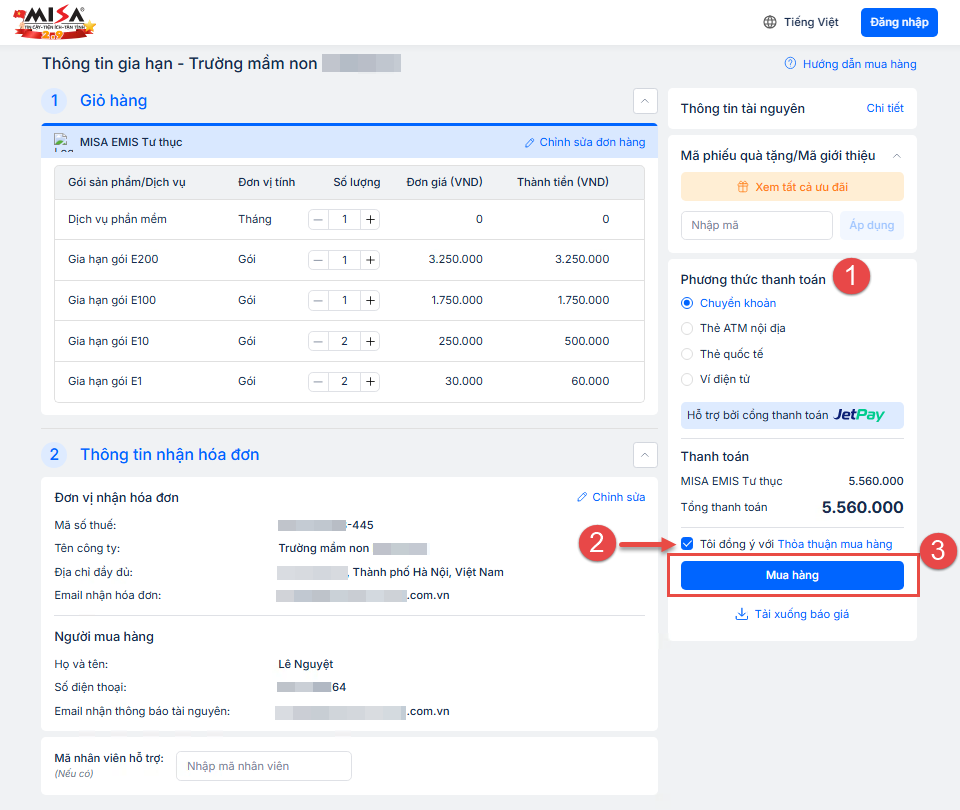The height and width of the screenshot is (810, 960).
Task: Click the Thông tin nhận hóa đơn heading
Action: (x=170, y=454)
